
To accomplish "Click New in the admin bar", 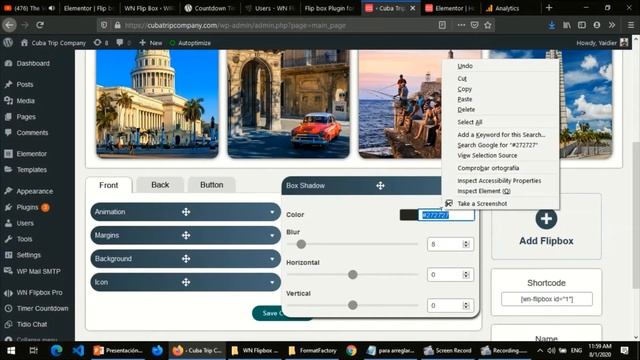I will click(151, 43).
